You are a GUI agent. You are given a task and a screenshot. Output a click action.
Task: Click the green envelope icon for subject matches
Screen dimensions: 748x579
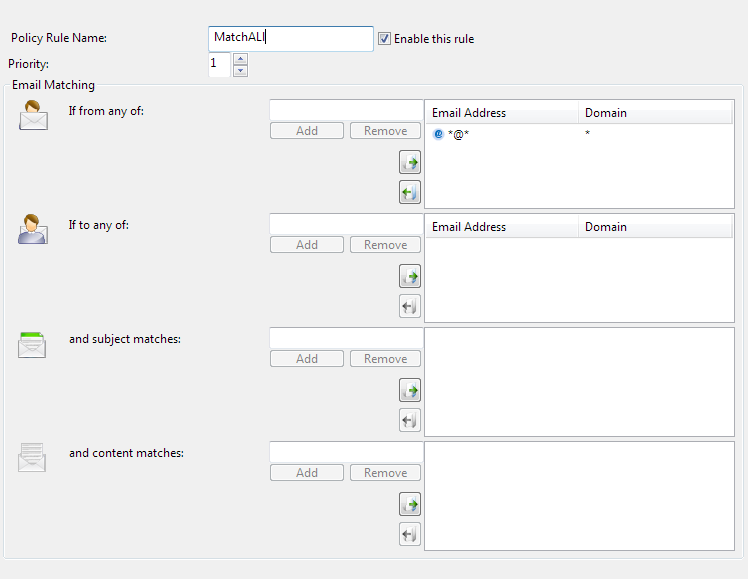tap(33, 345)
